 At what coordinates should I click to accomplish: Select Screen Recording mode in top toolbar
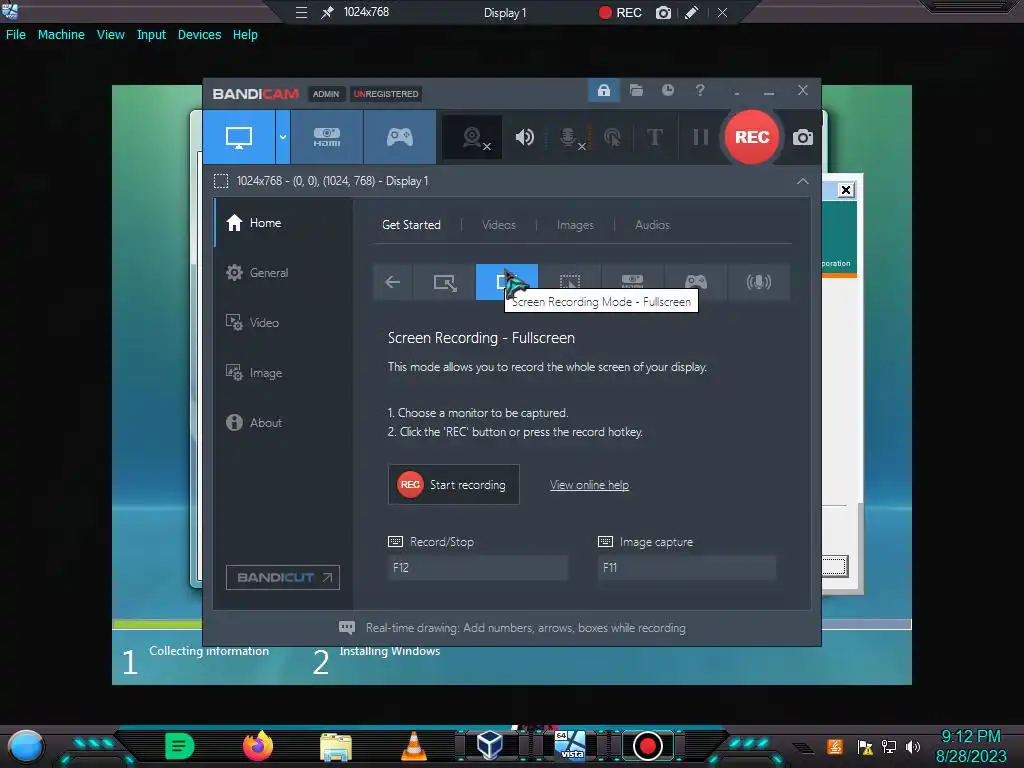pos(239,137)
